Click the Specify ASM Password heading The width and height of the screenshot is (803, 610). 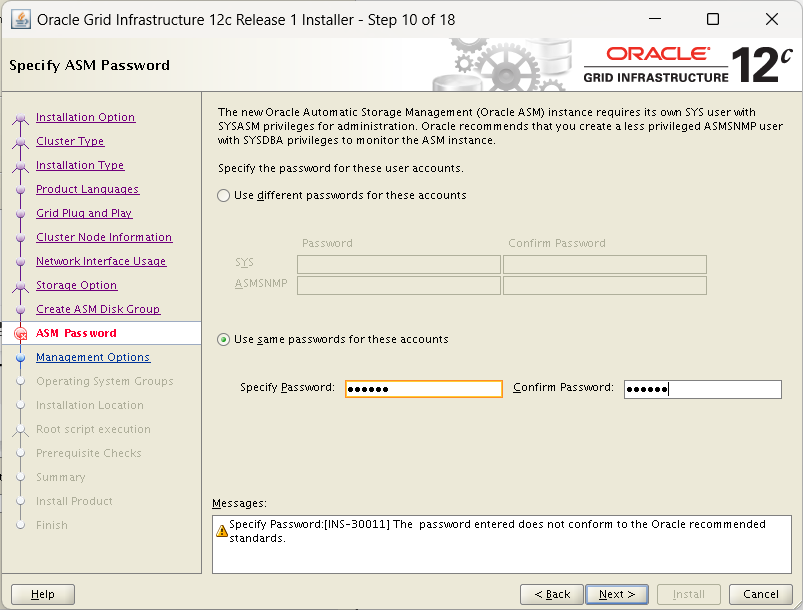(x=89, y=66)
